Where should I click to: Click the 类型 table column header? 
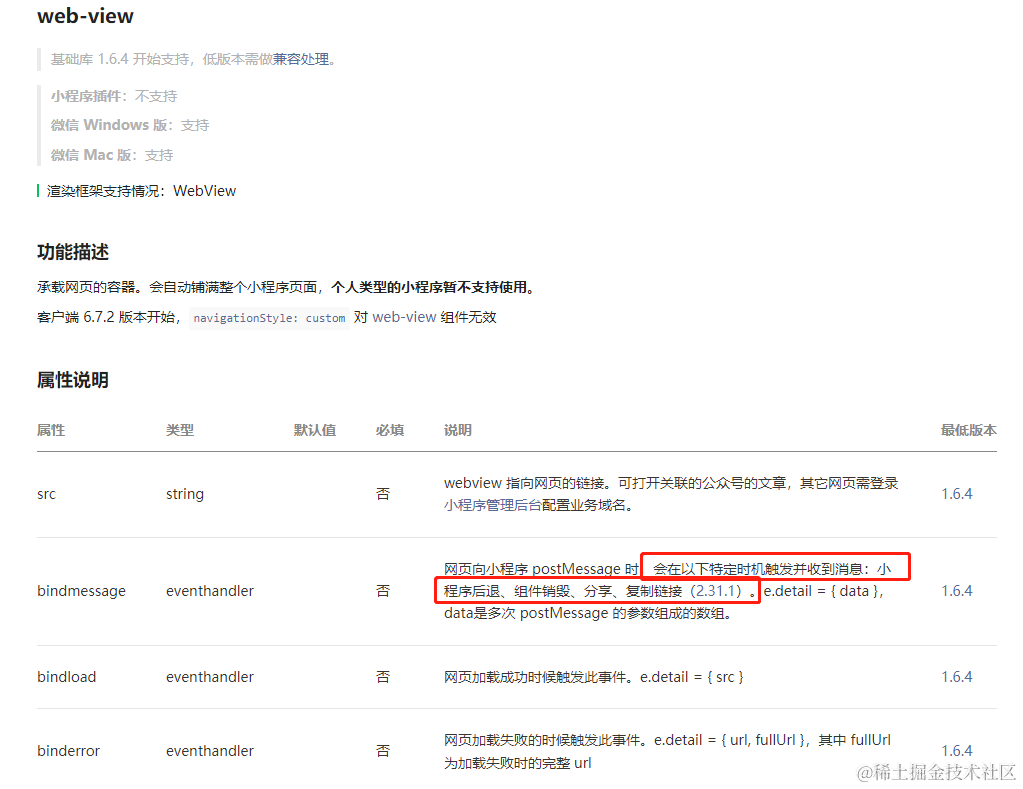point(180,431)
